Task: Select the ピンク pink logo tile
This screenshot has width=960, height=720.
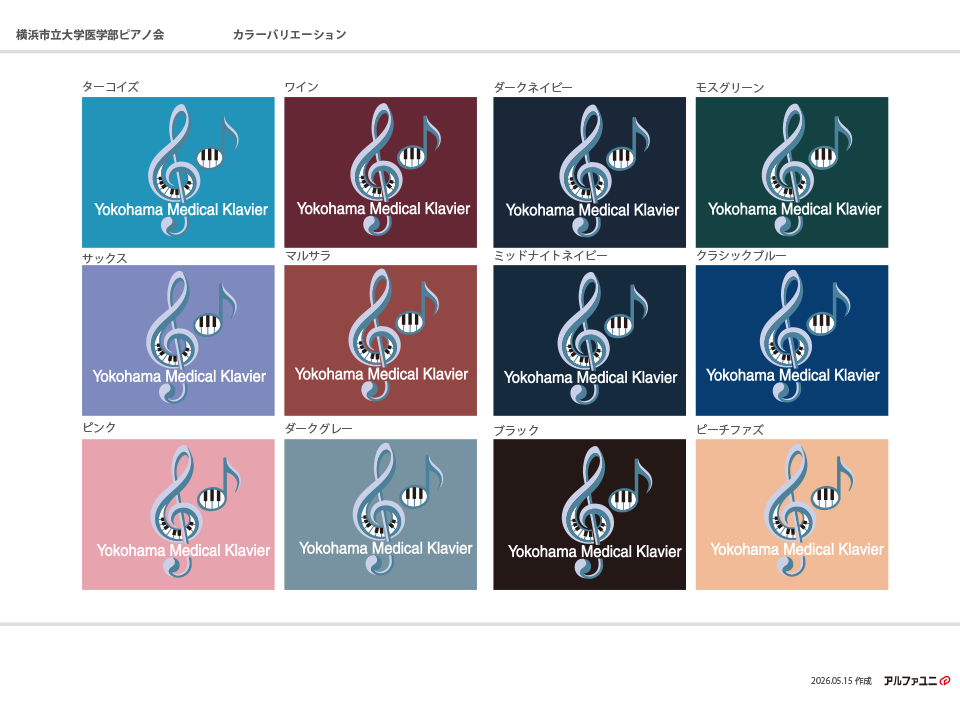Action: tap(178, 514)
